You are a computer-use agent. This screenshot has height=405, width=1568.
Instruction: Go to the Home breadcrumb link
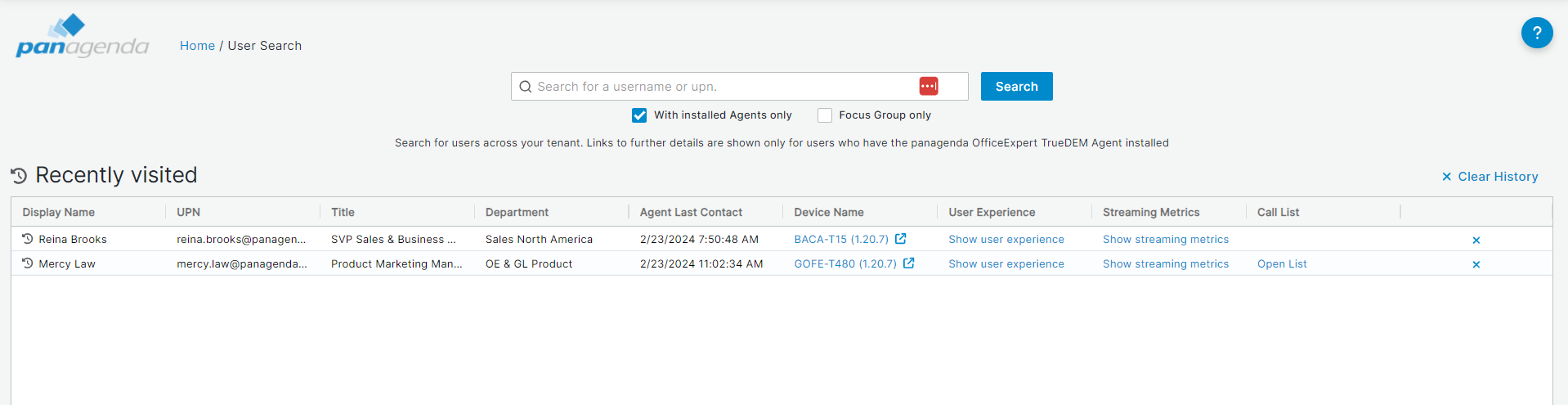(x=197, y=46)
